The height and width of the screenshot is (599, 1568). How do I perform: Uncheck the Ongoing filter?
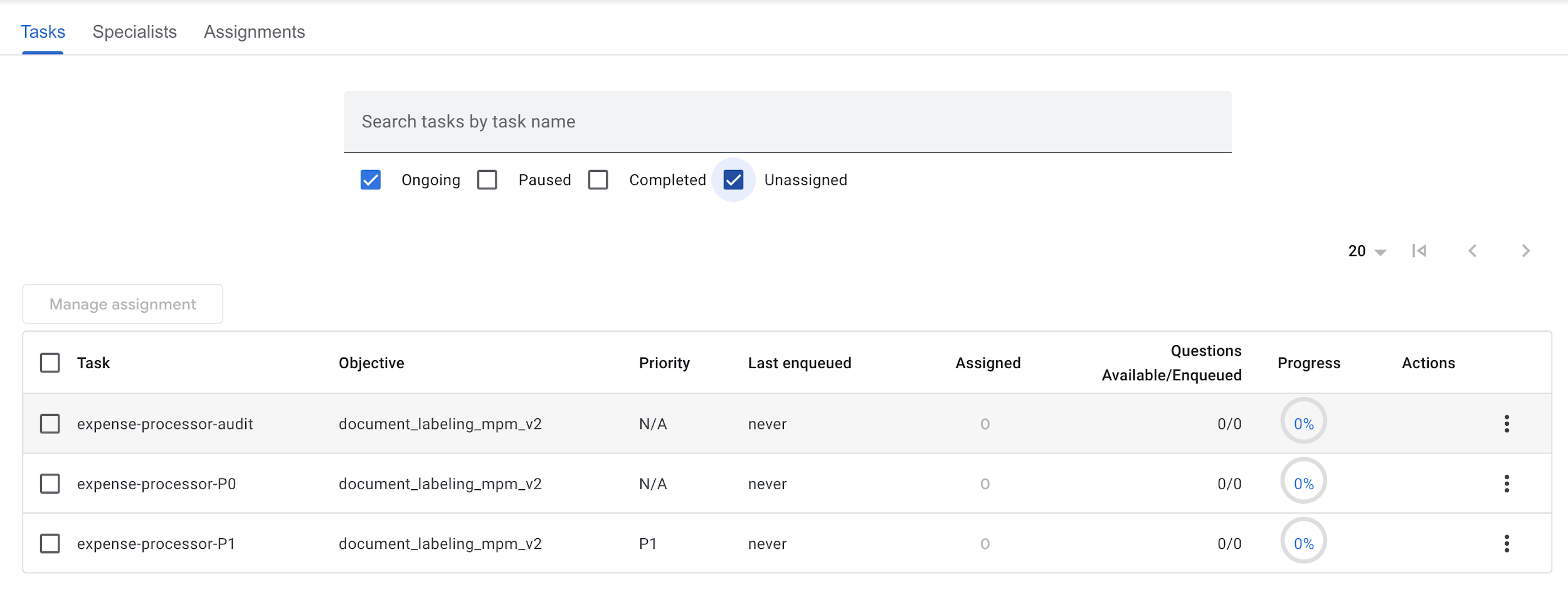(371, 180)
